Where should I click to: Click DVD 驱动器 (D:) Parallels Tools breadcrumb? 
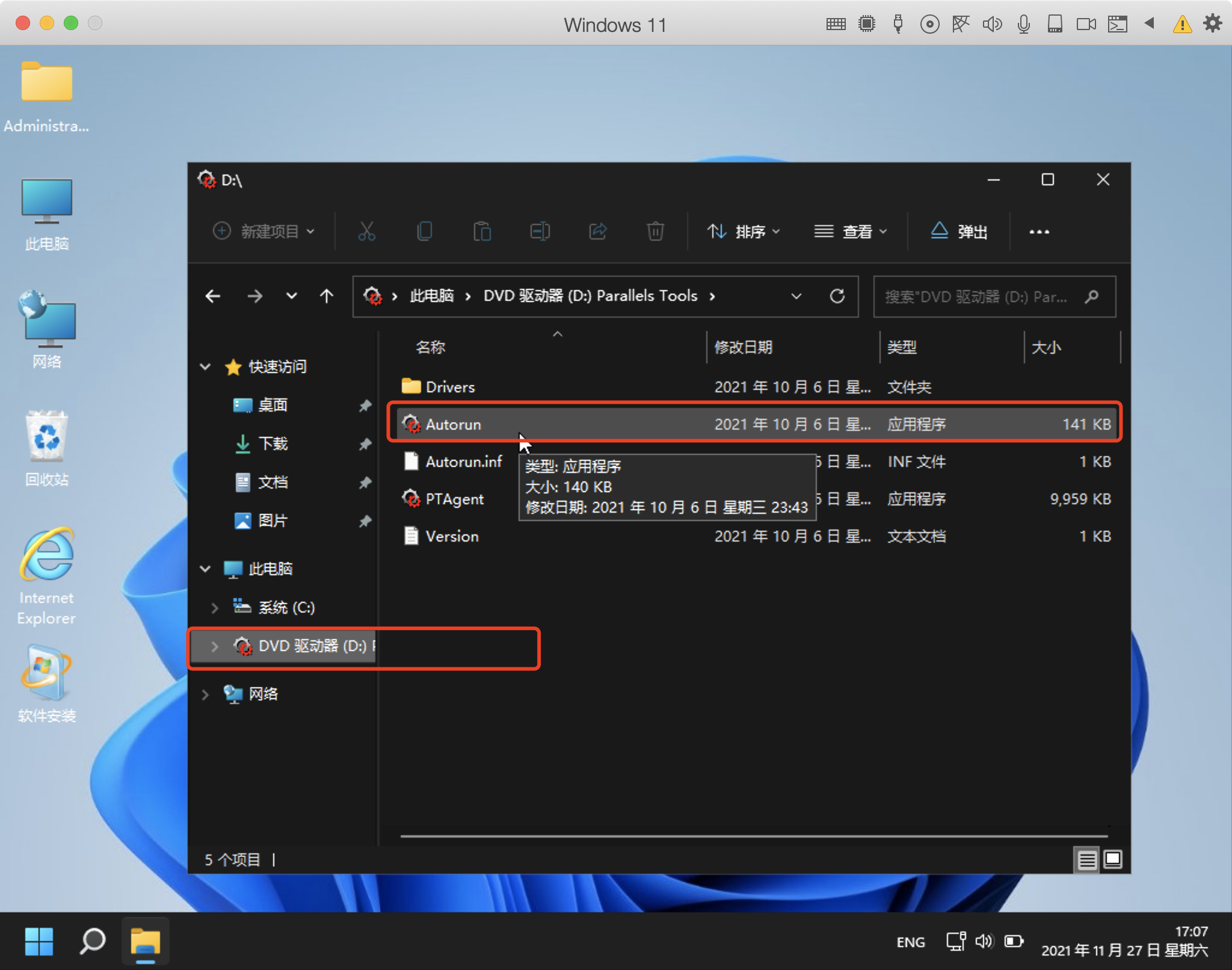[x=590, y=296]
